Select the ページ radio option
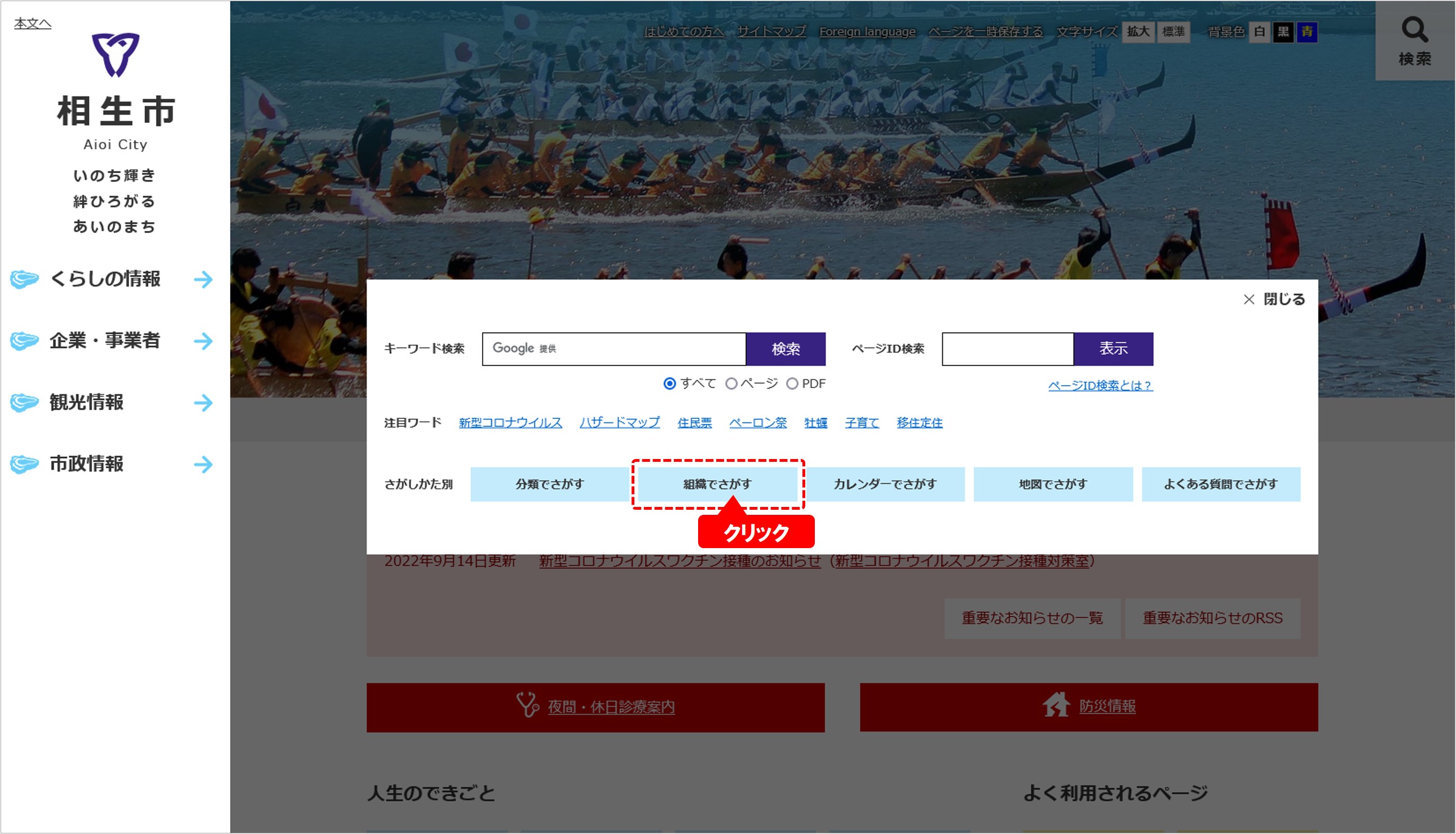 tap(731, 384)
